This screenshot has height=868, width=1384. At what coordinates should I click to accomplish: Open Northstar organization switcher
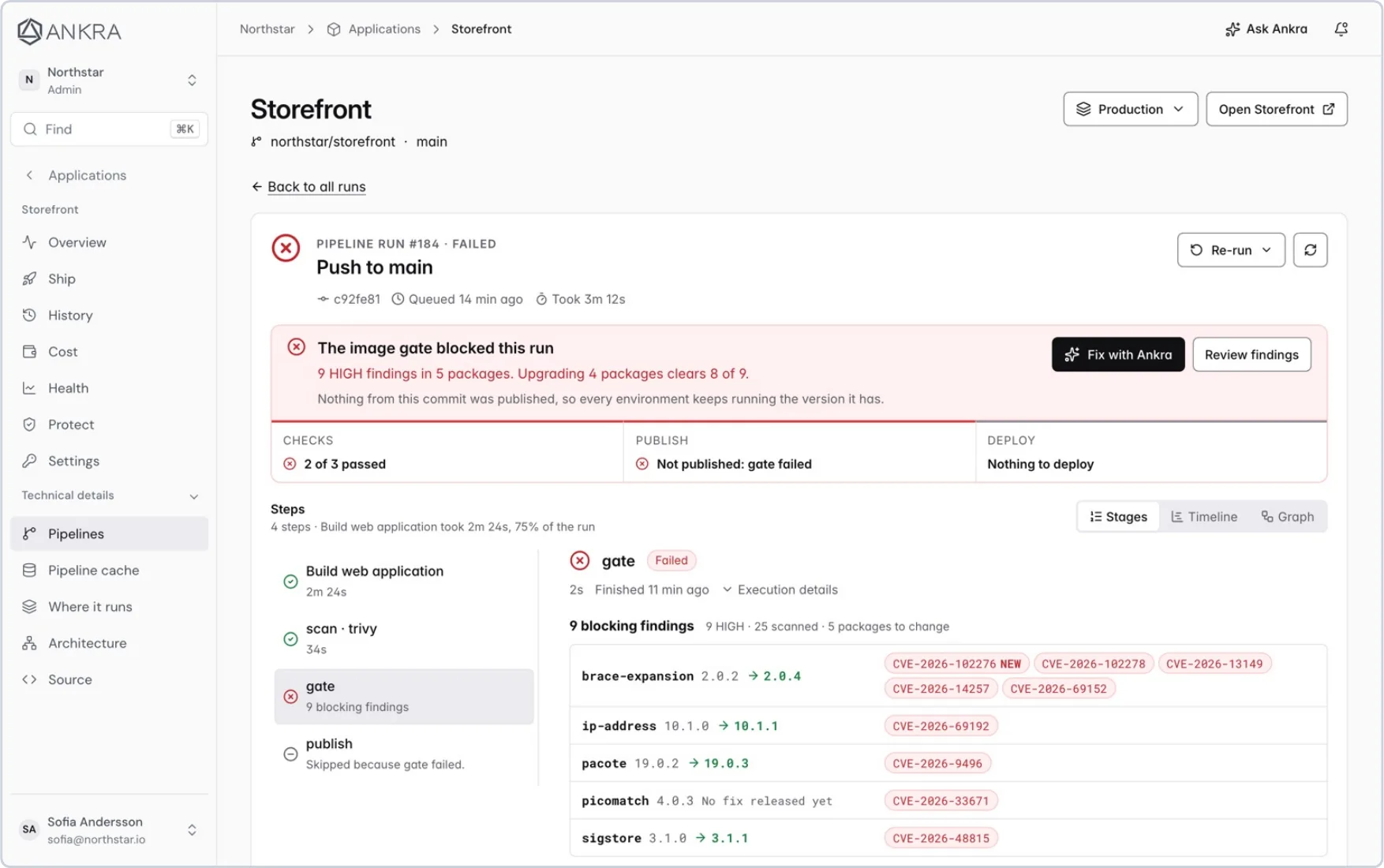click(x=109, y=80)
